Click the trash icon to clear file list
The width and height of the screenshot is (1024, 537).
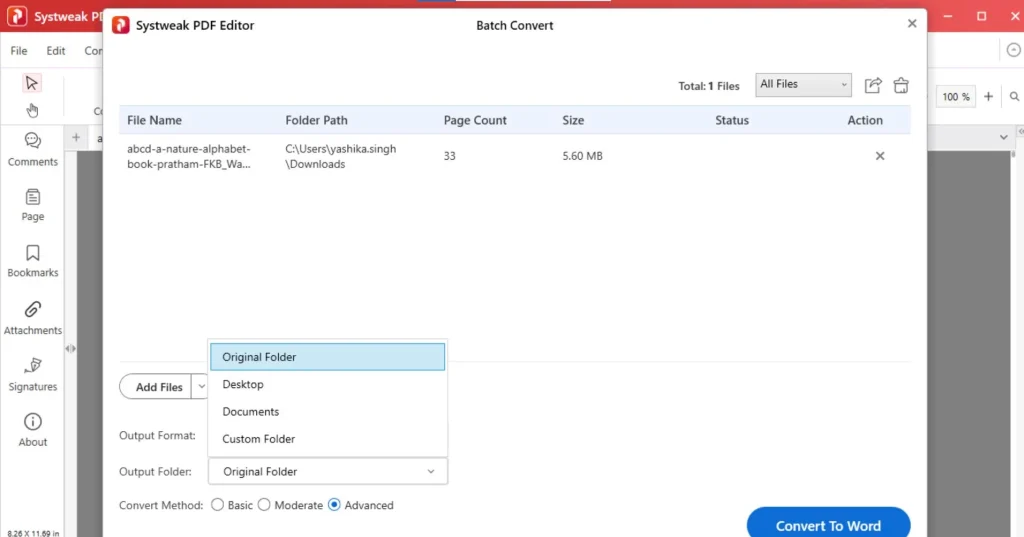click(901, 86)
